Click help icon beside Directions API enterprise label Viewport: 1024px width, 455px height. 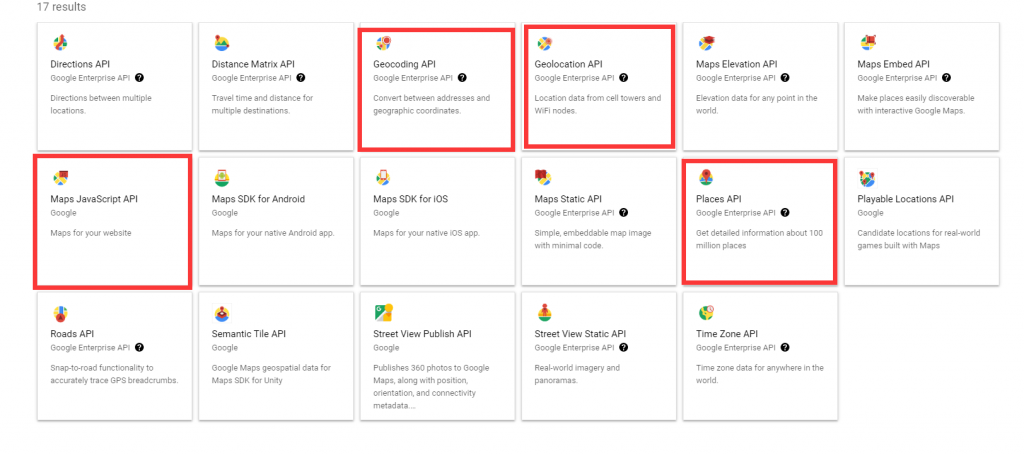click(x=139, y=78)
